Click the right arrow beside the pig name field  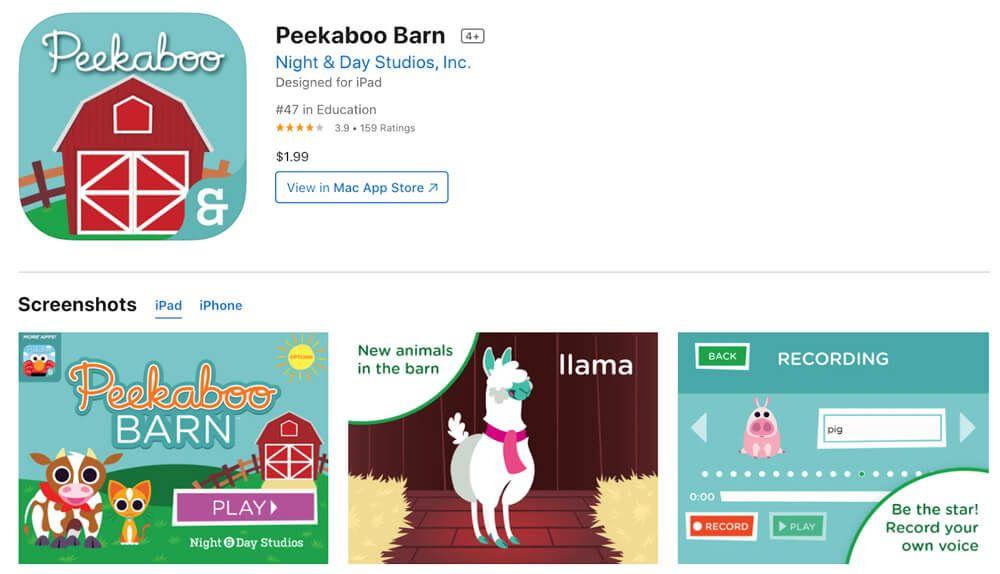[967, 427]
